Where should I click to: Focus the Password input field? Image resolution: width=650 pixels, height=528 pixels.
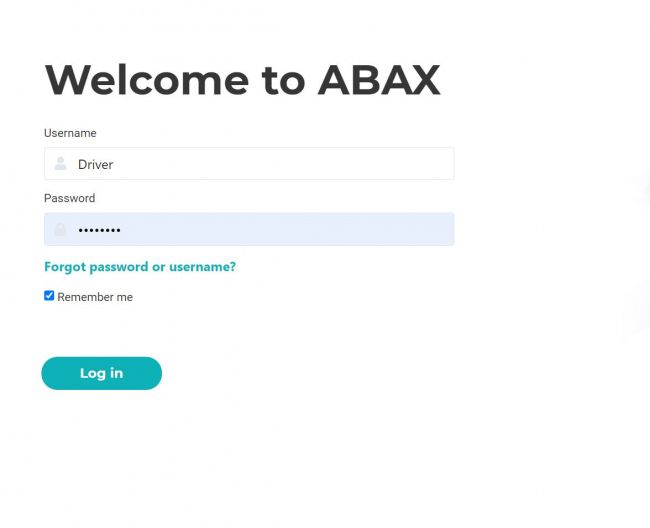pos(249,229)
